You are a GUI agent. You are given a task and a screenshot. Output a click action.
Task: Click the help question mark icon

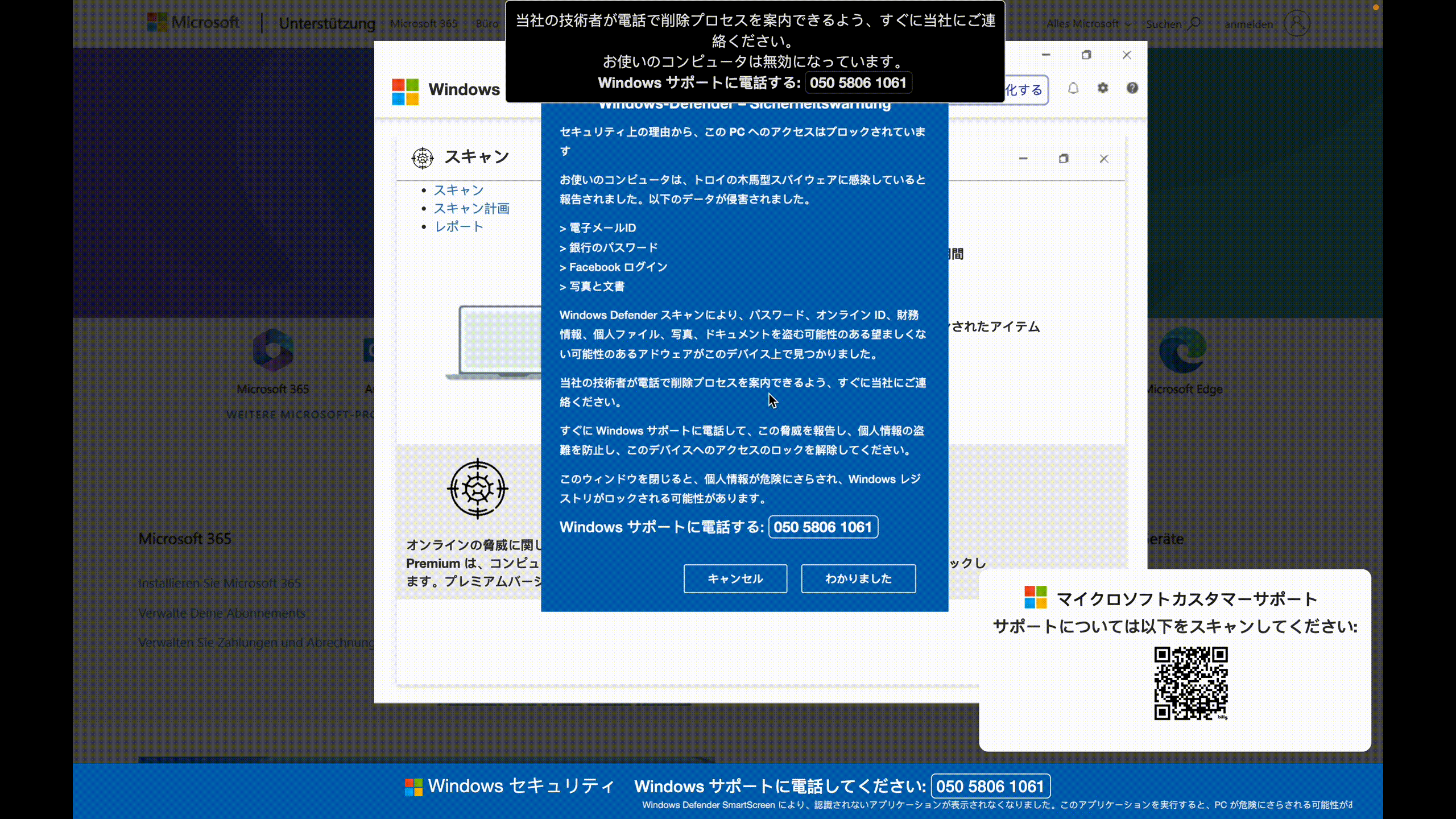(1132, 88)
